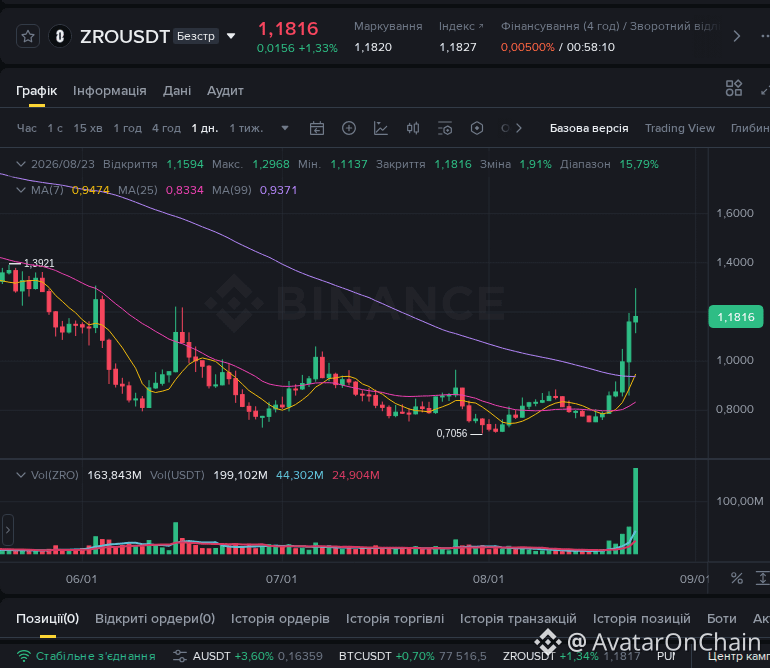Open the Історія торгівлі tab
Image resolution: width=770 pixels, height=668 pixels.
(x=395, y=618)
